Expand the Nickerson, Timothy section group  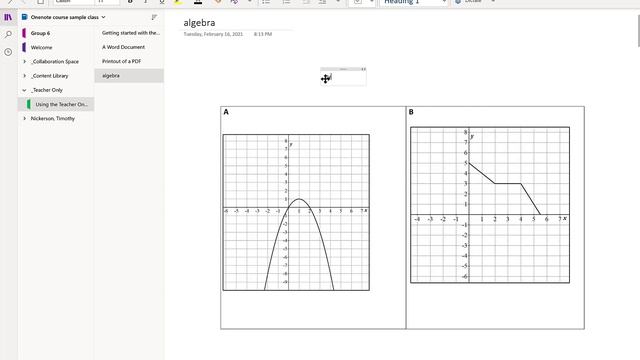(24, 119)
